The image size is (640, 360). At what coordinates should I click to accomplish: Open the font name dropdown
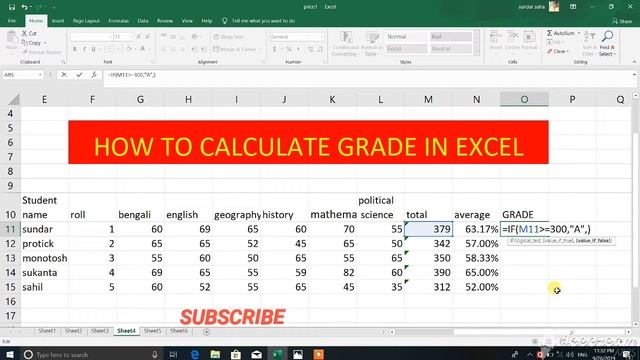tap(110, 37)
